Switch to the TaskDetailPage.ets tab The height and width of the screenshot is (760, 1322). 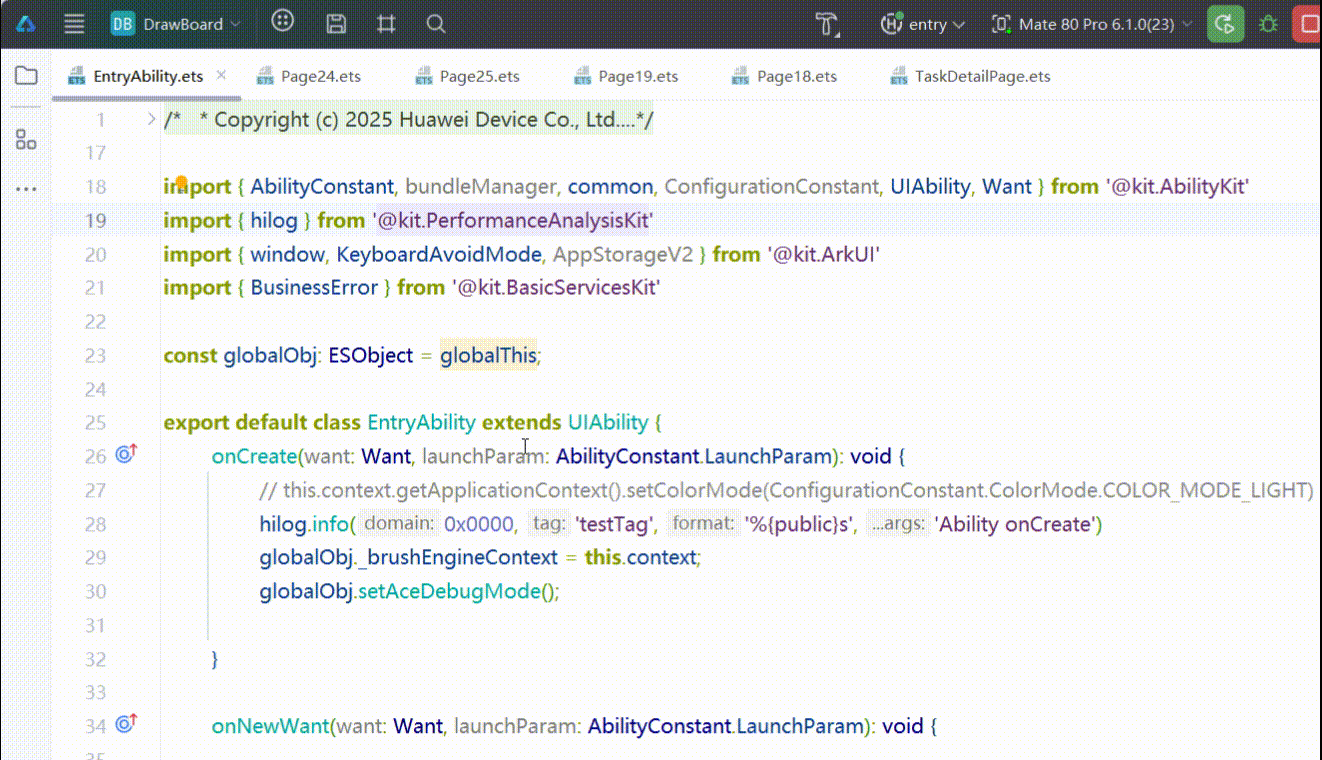click(970, 76)
